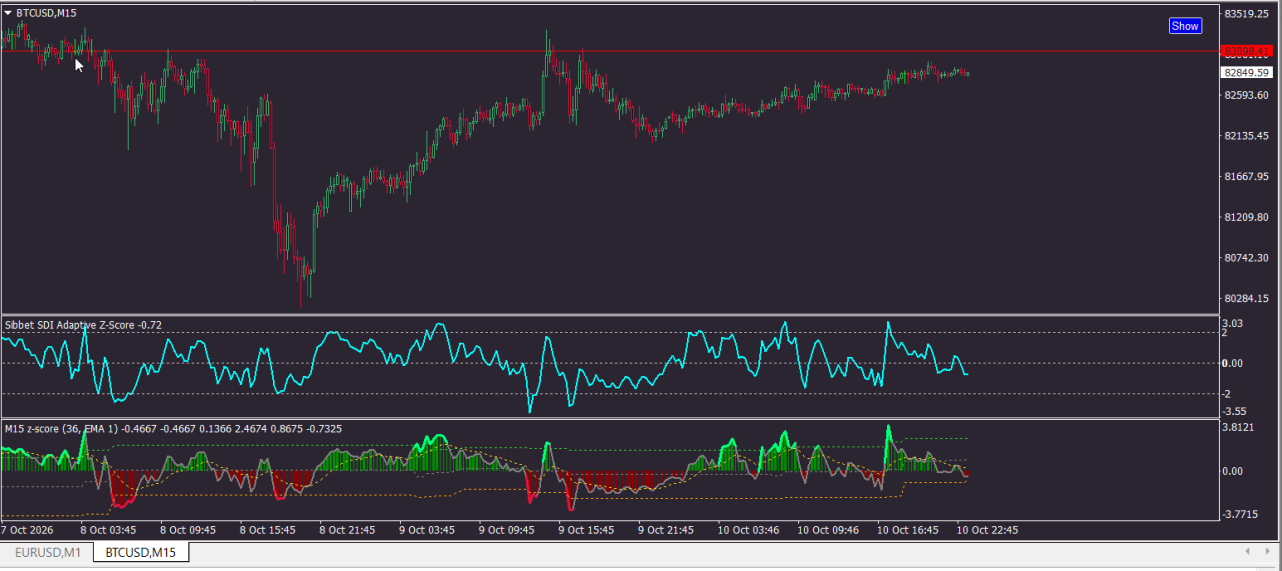Click the 82135.45 price axis value
The height and width of the screenshot is (571, 1282).
pyautogui.click(x=1246, y=136)
